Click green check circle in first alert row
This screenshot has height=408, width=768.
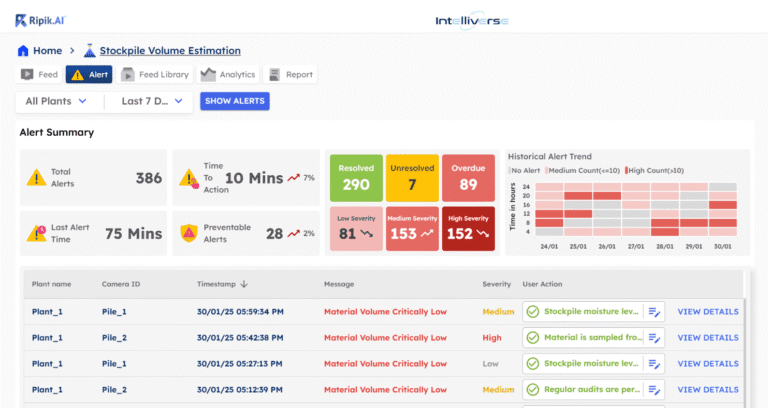coord(533,312)
